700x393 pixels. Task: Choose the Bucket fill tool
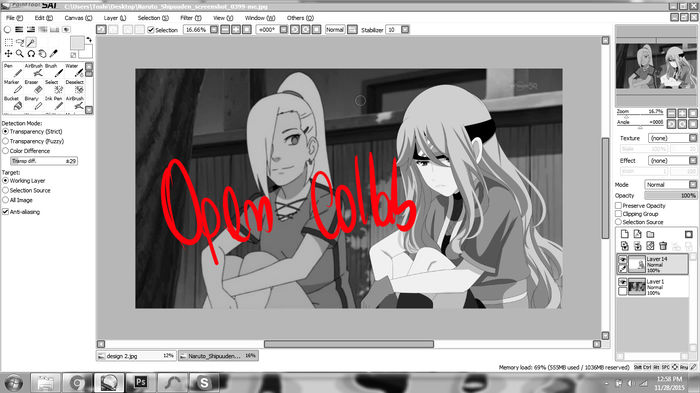[13, 103]
